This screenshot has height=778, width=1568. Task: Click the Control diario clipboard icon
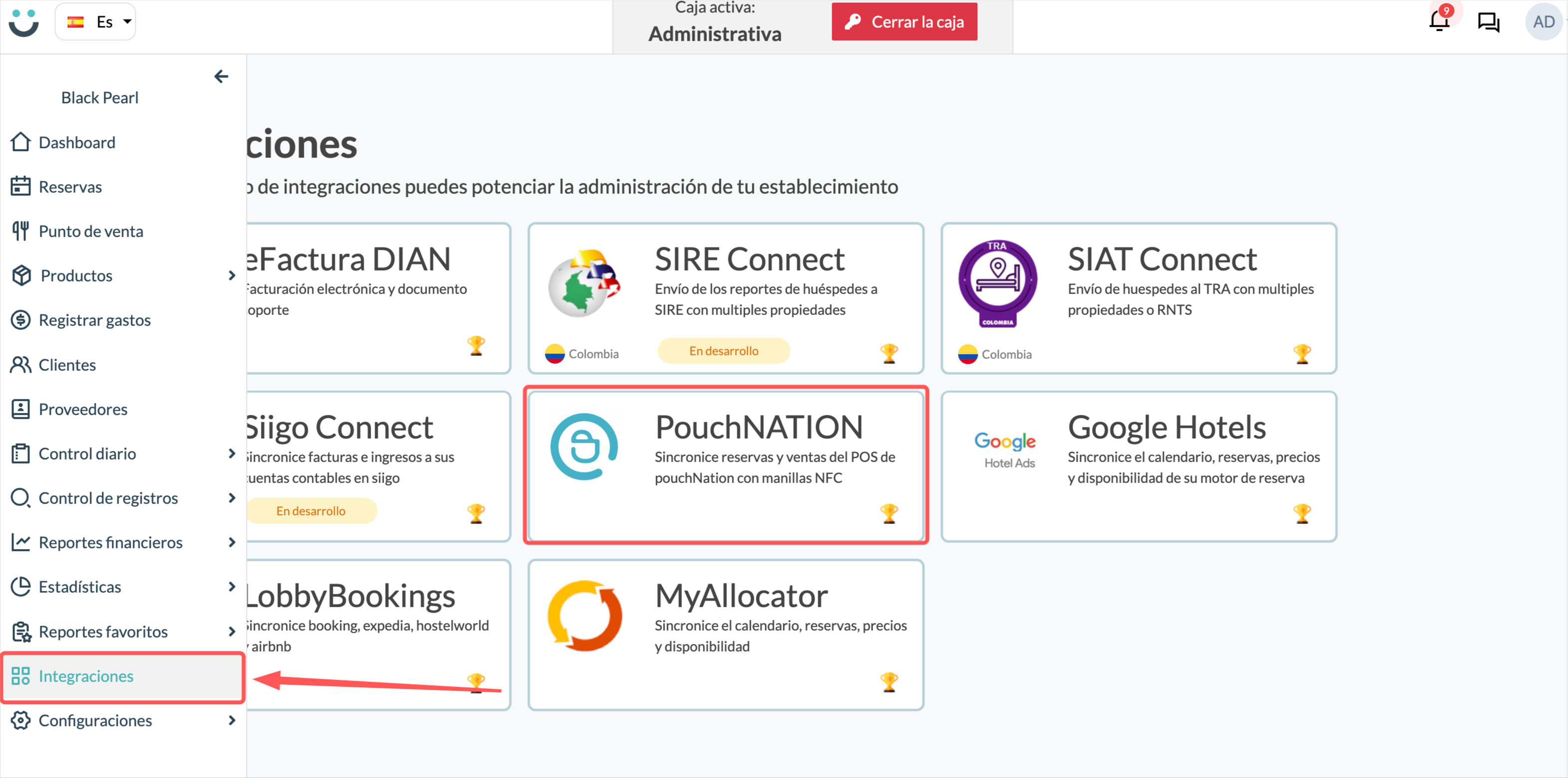tap(20, 453)
